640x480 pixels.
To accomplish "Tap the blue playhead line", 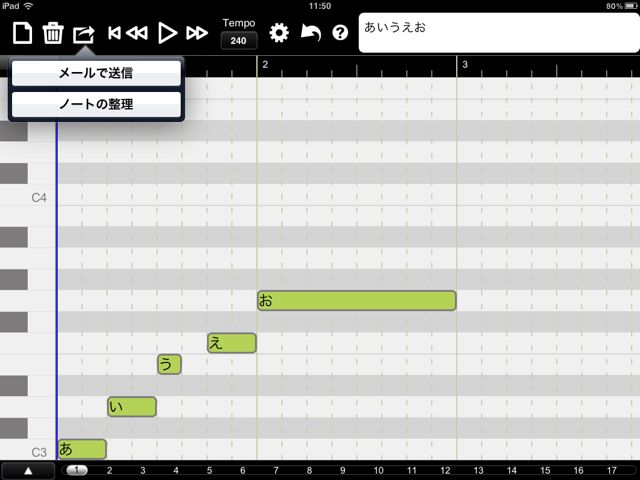I will 57,290.
